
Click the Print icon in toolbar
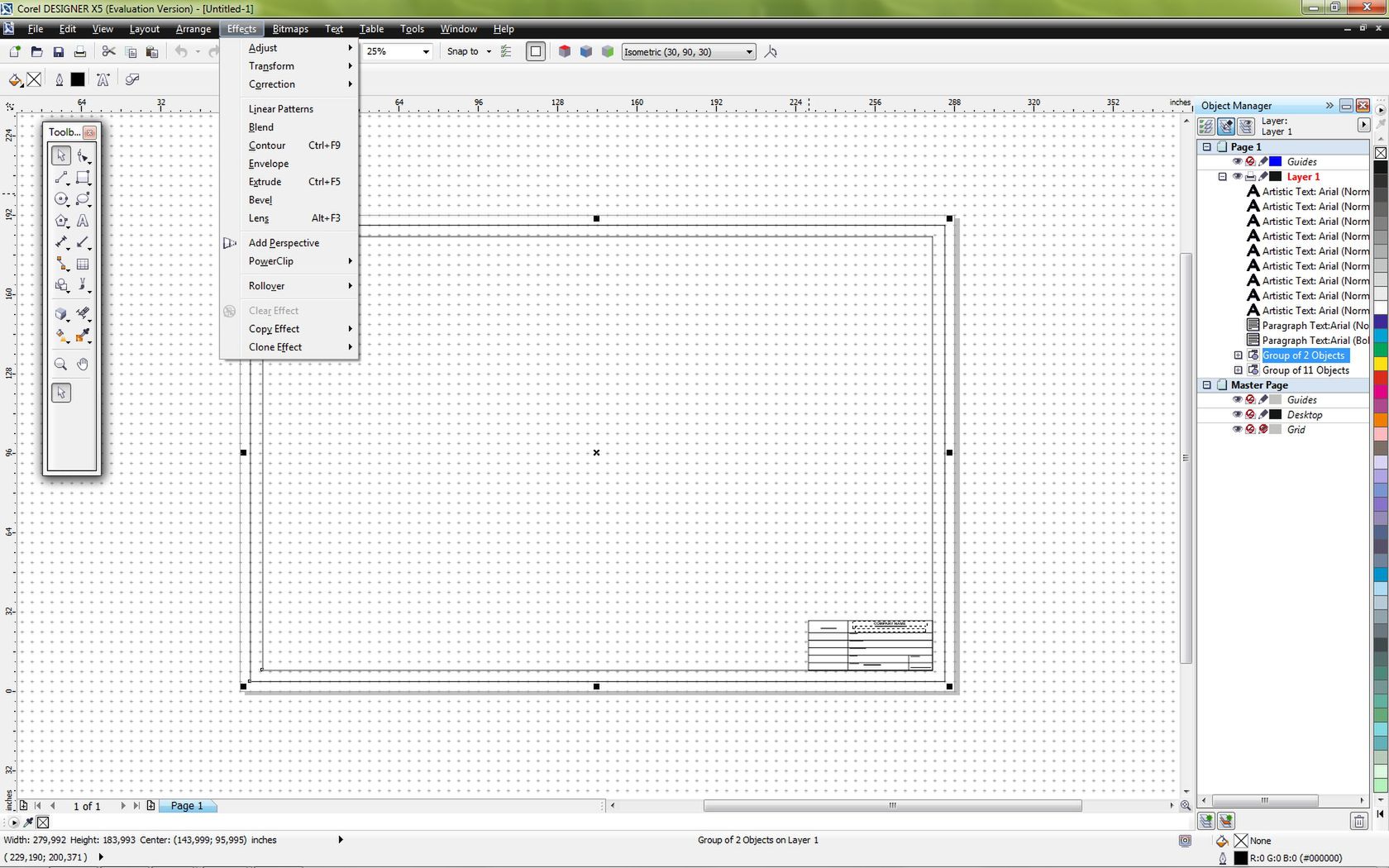[80, 51]
